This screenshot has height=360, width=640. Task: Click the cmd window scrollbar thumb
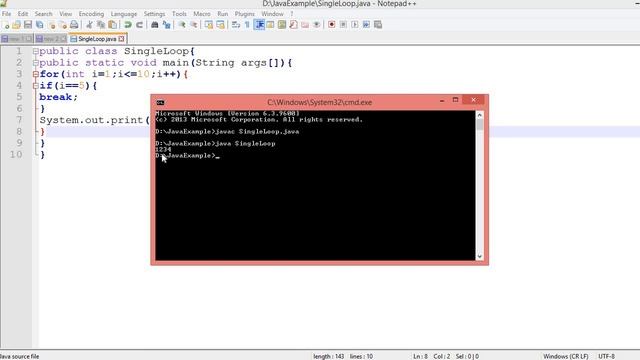[x=480, y=124]
